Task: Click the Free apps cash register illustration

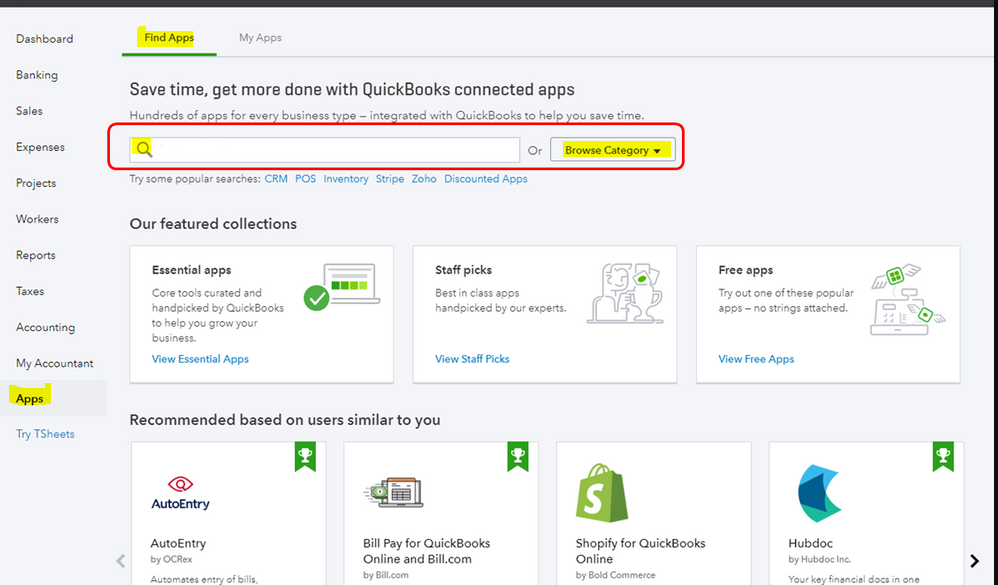Action: click(x=906, y=298)
